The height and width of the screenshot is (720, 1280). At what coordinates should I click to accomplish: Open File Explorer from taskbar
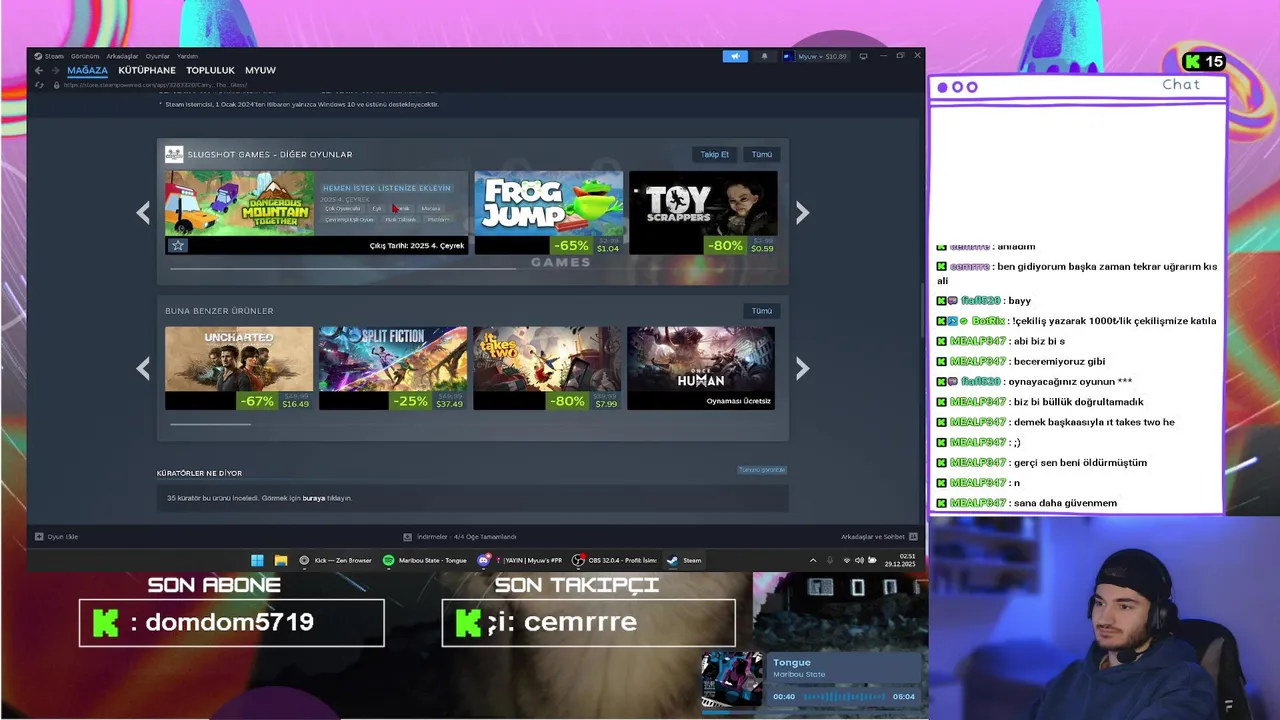point(281,560)
